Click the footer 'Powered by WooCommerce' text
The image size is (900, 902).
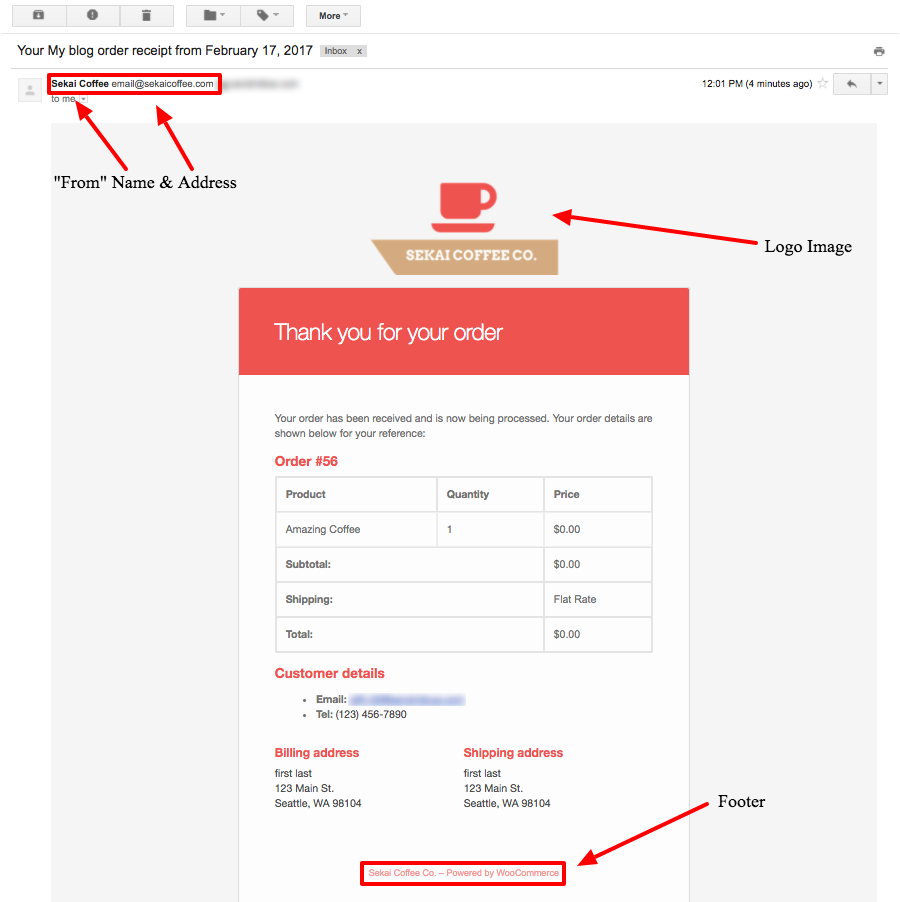point(503,873)
